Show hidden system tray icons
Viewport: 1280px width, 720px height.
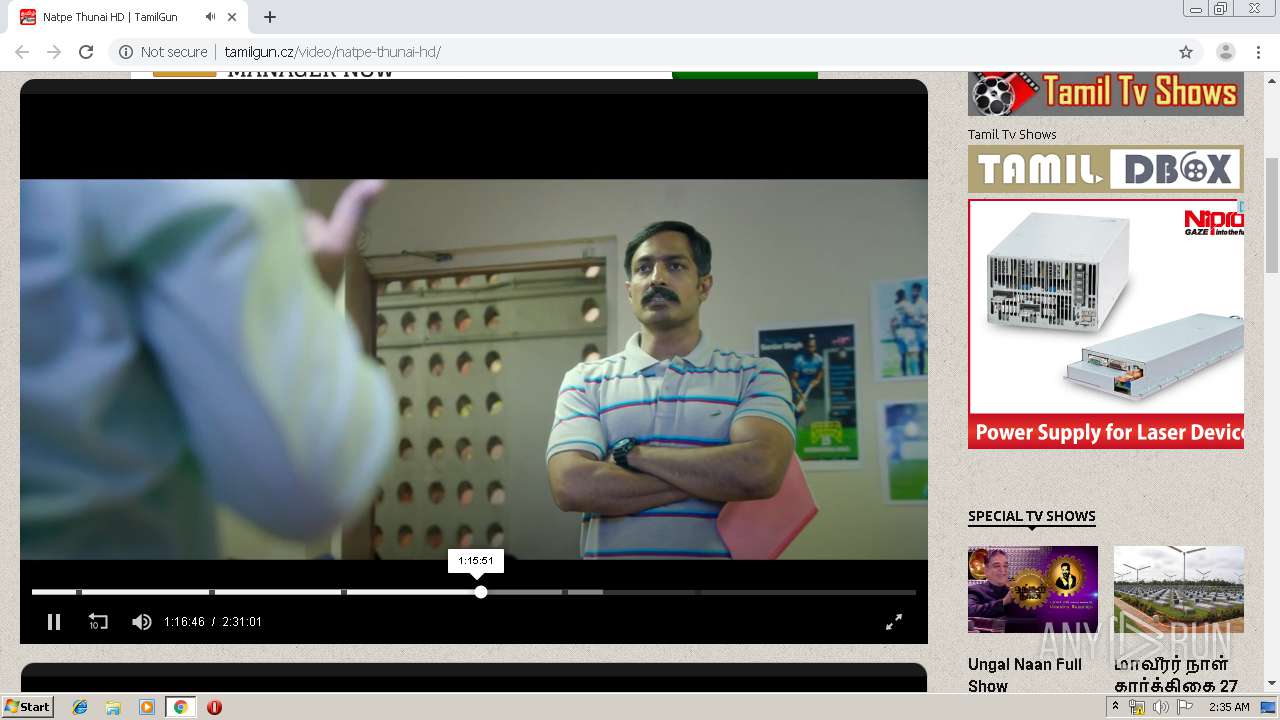pos(1115,706)
